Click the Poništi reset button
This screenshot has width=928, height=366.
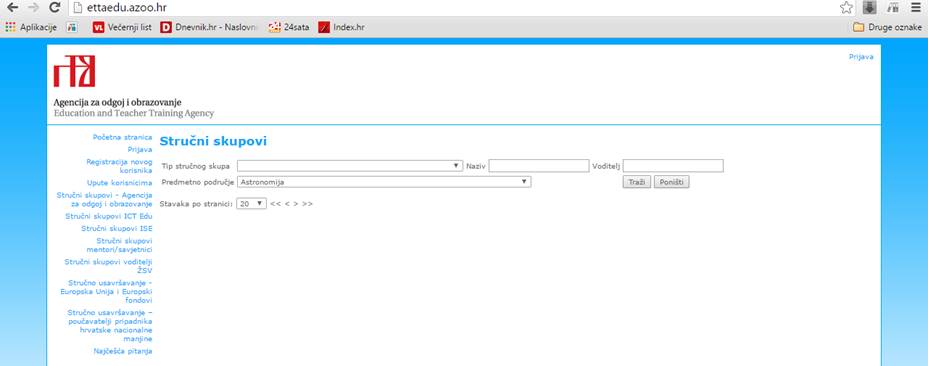pyautogui.click(x=671, y=182)
